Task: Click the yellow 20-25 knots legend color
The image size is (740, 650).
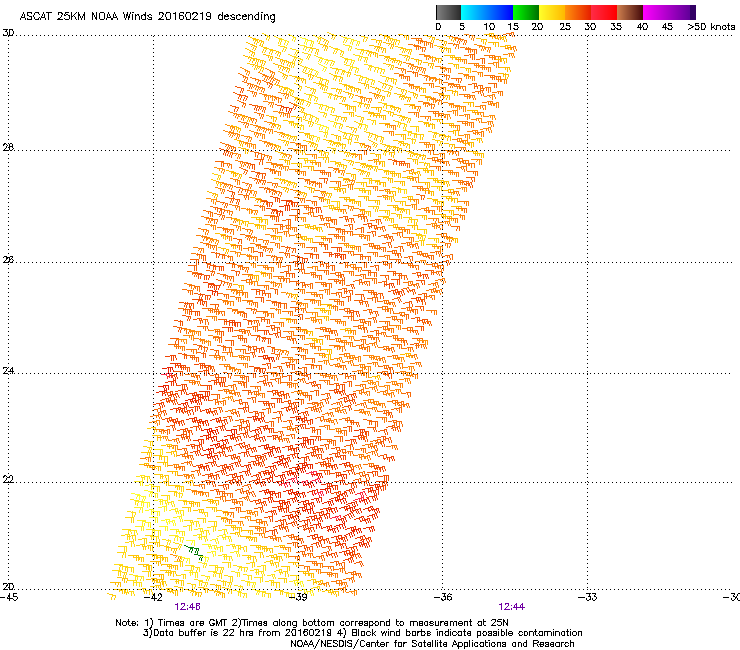Action: point(552,12)
